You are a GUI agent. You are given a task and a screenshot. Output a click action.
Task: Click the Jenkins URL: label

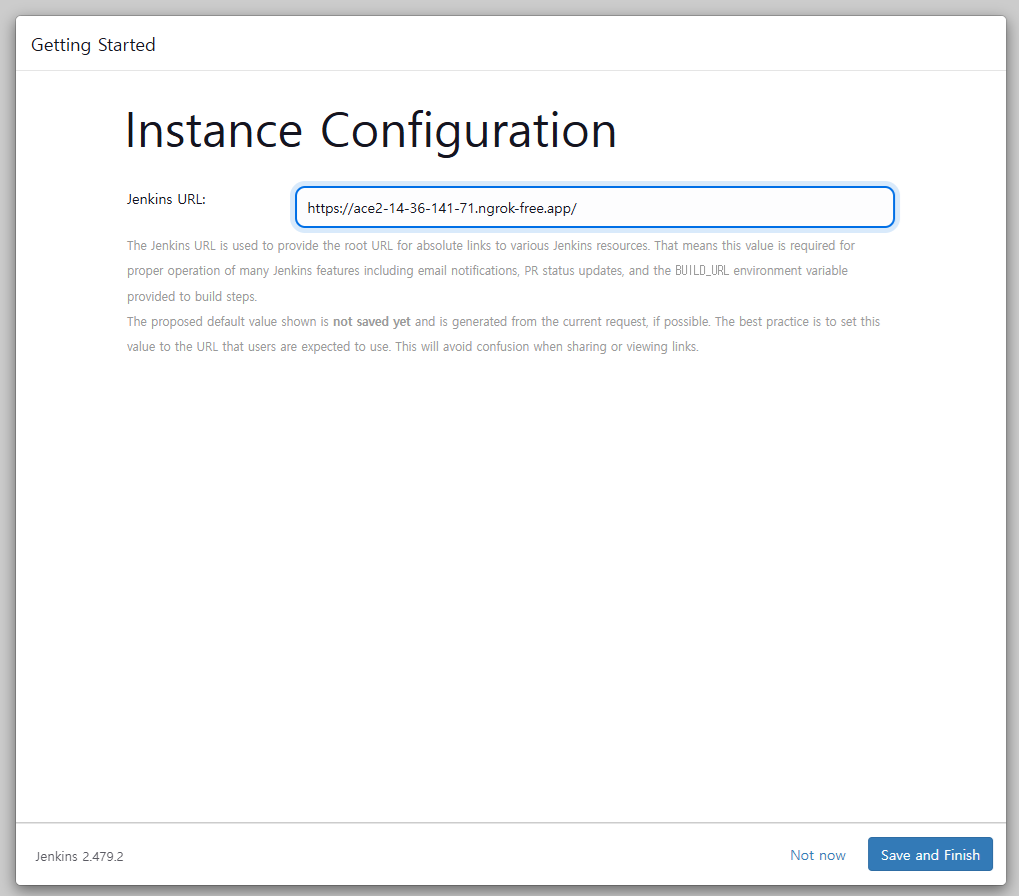(x=166, y=199)
